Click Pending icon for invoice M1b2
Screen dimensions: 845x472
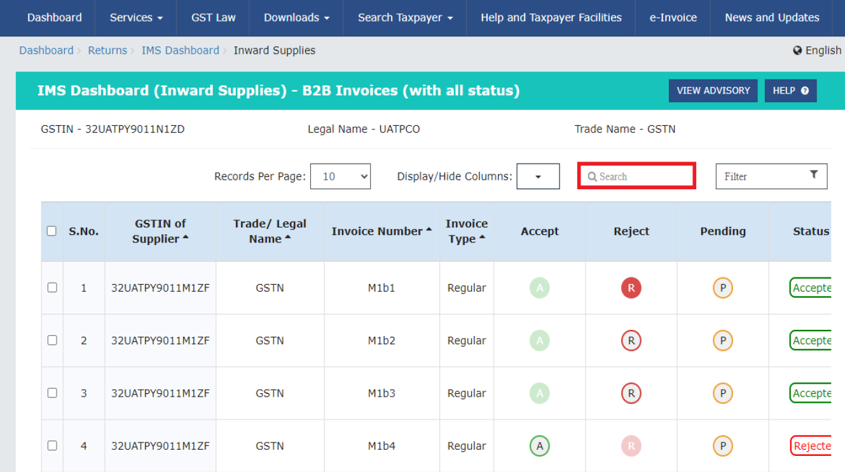(x=722, y=341)
